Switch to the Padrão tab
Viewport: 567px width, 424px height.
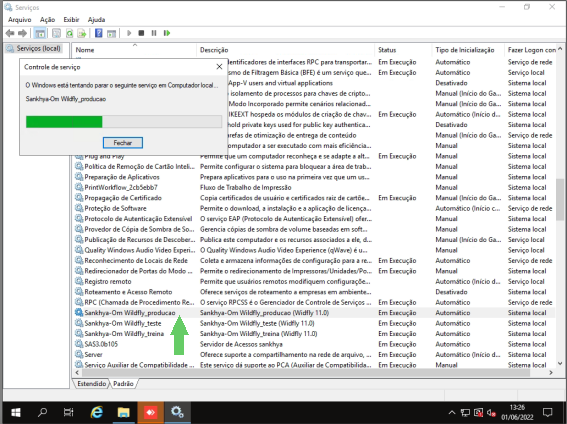(x=123, y=384)
